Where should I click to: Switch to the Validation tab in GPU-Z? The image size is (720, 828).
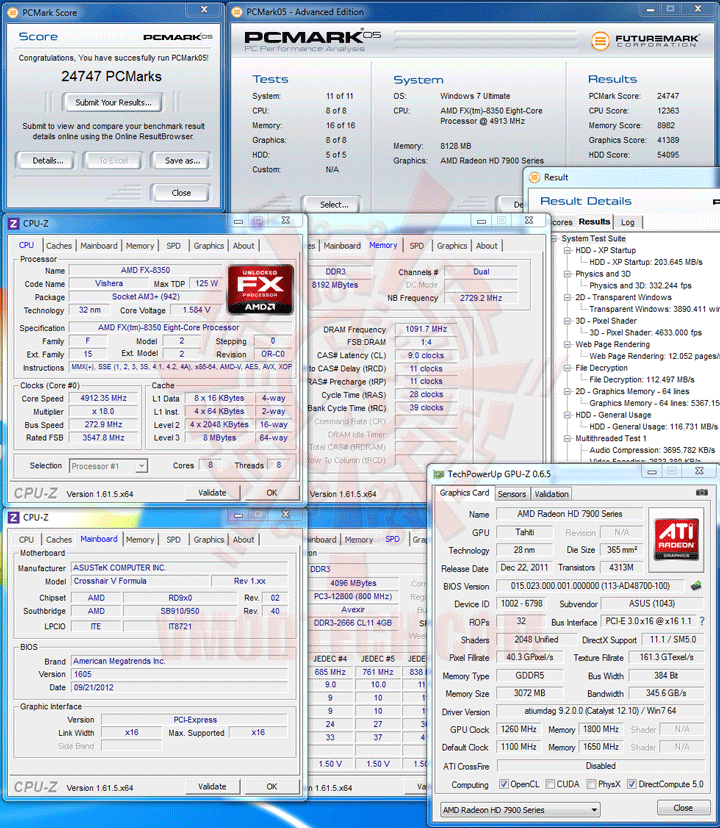pos(551,494)
